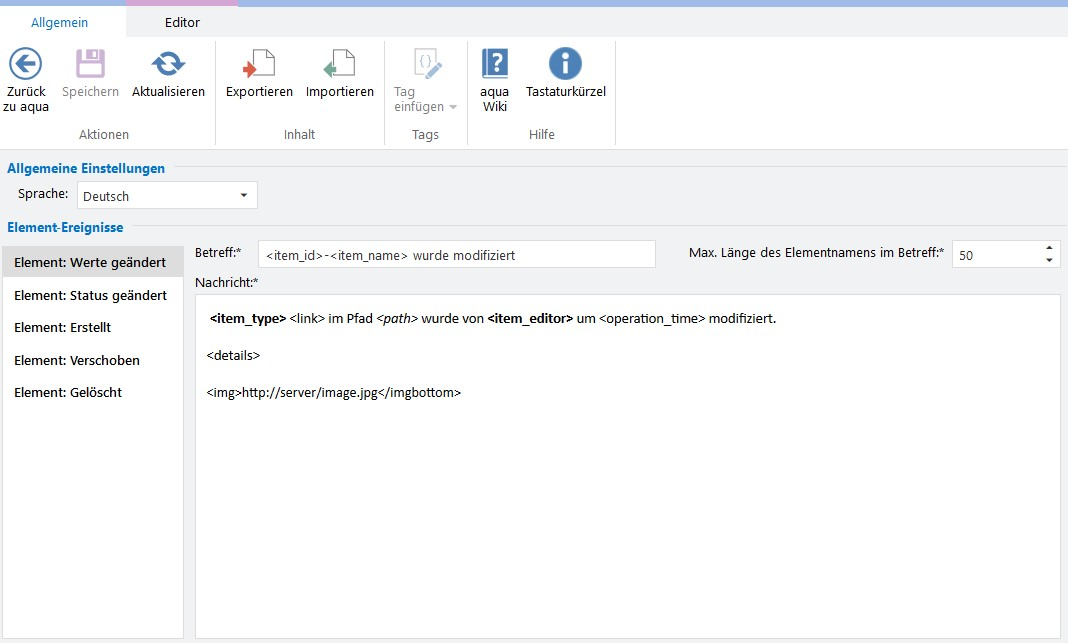Select the Allgemein tab
Screen dimensions: 1068x643
pos(59,22)
